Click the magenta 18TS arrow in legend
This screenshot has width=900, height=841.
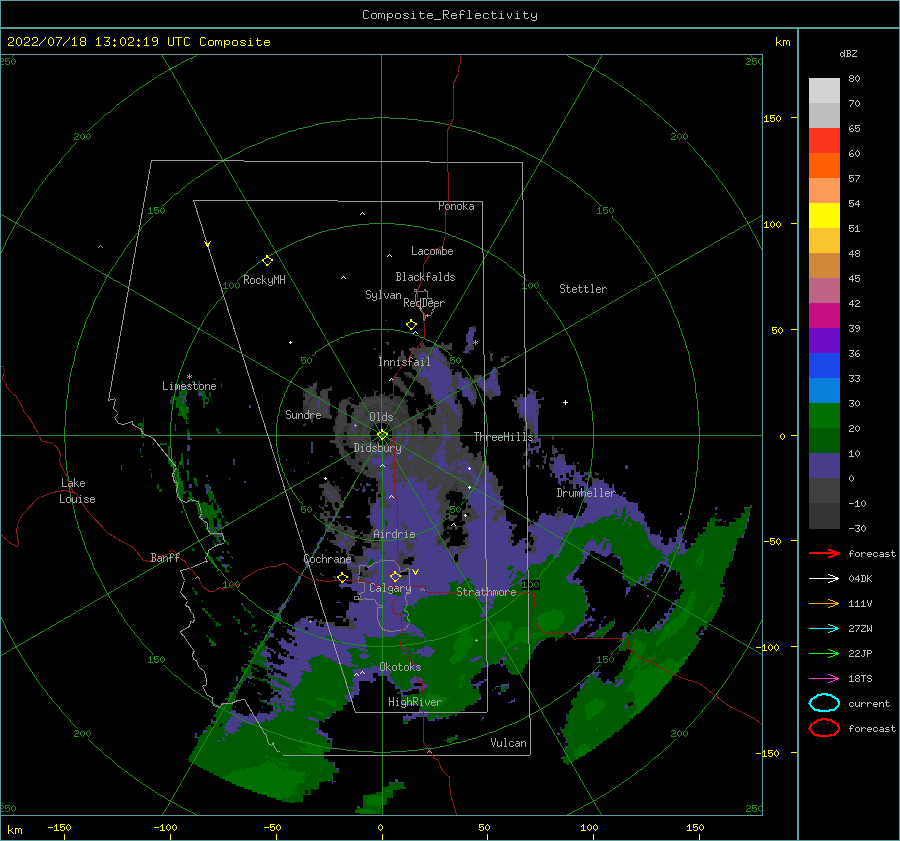[824, 679]
